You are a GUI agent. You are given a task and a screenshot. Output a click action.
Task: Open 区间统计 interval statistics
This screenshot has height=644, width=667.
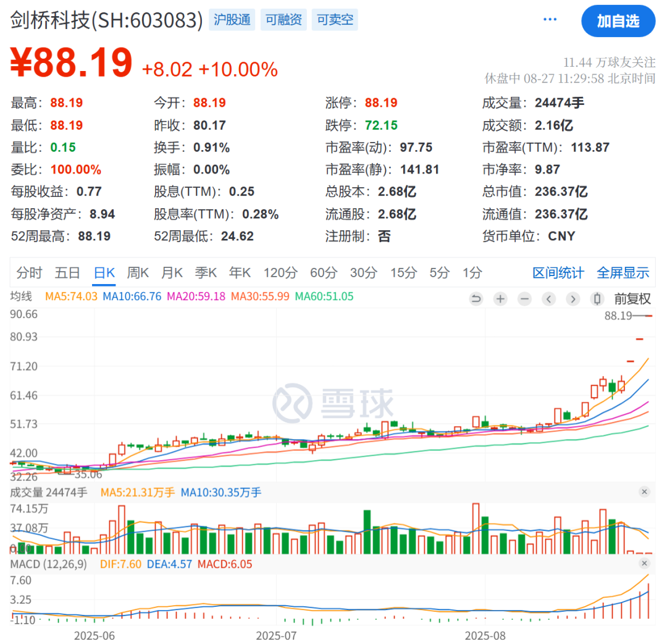tap(558, 272)
